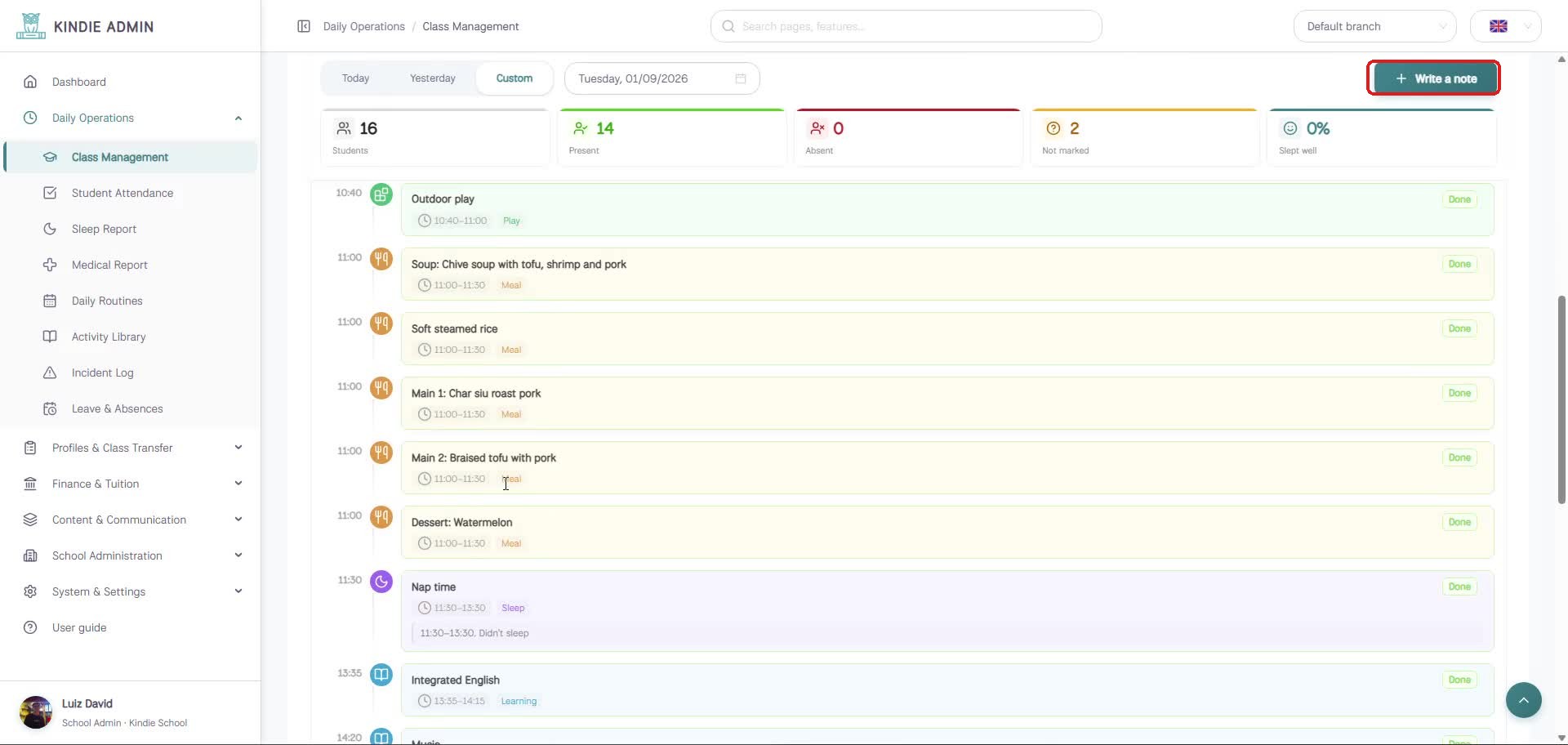1568x745 pixels.
Task: Click the meal icon beside Dessert: Watermelon
Action: click(381, 517)
